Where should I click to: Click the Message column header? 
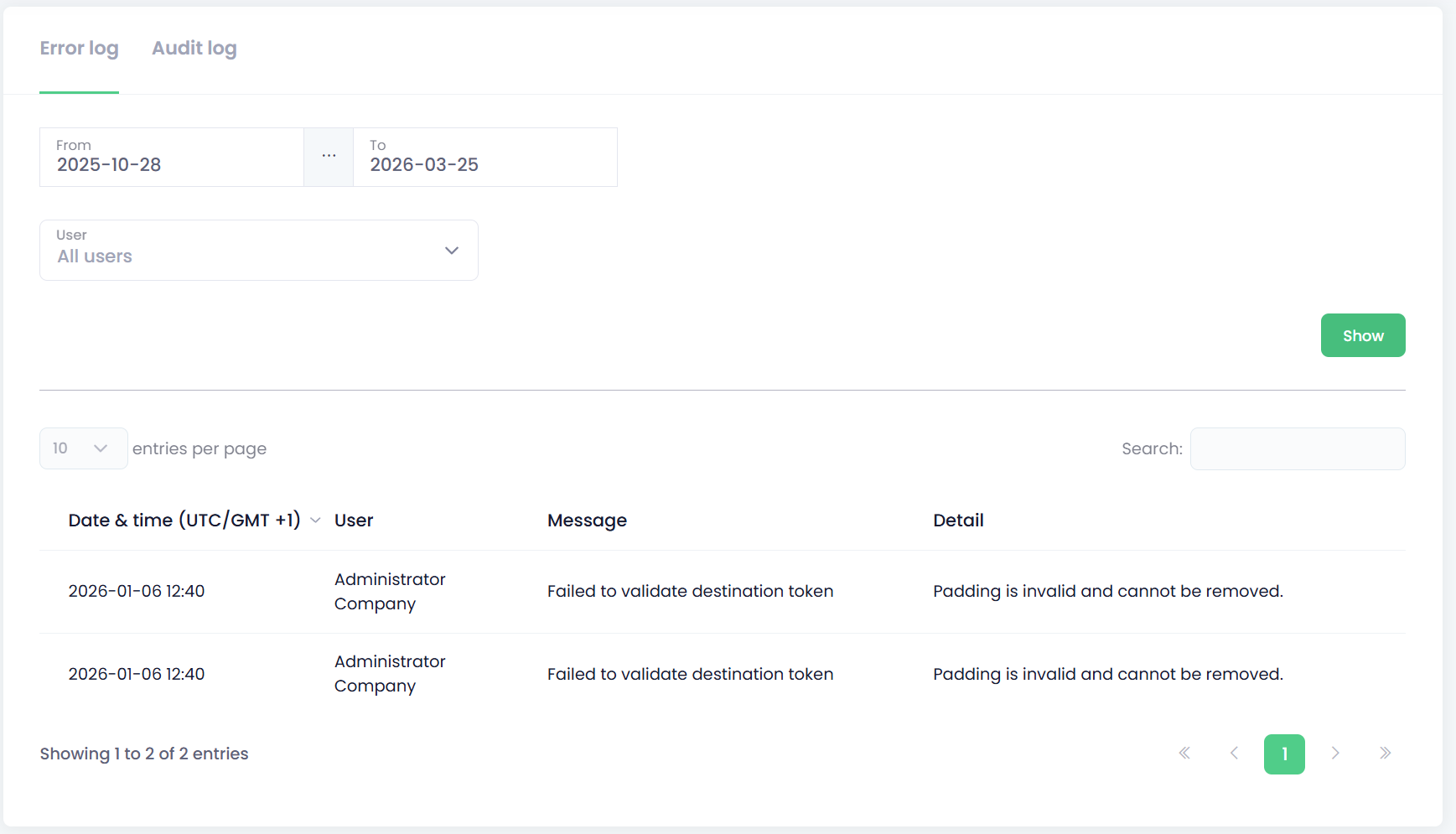pos(587,521)
